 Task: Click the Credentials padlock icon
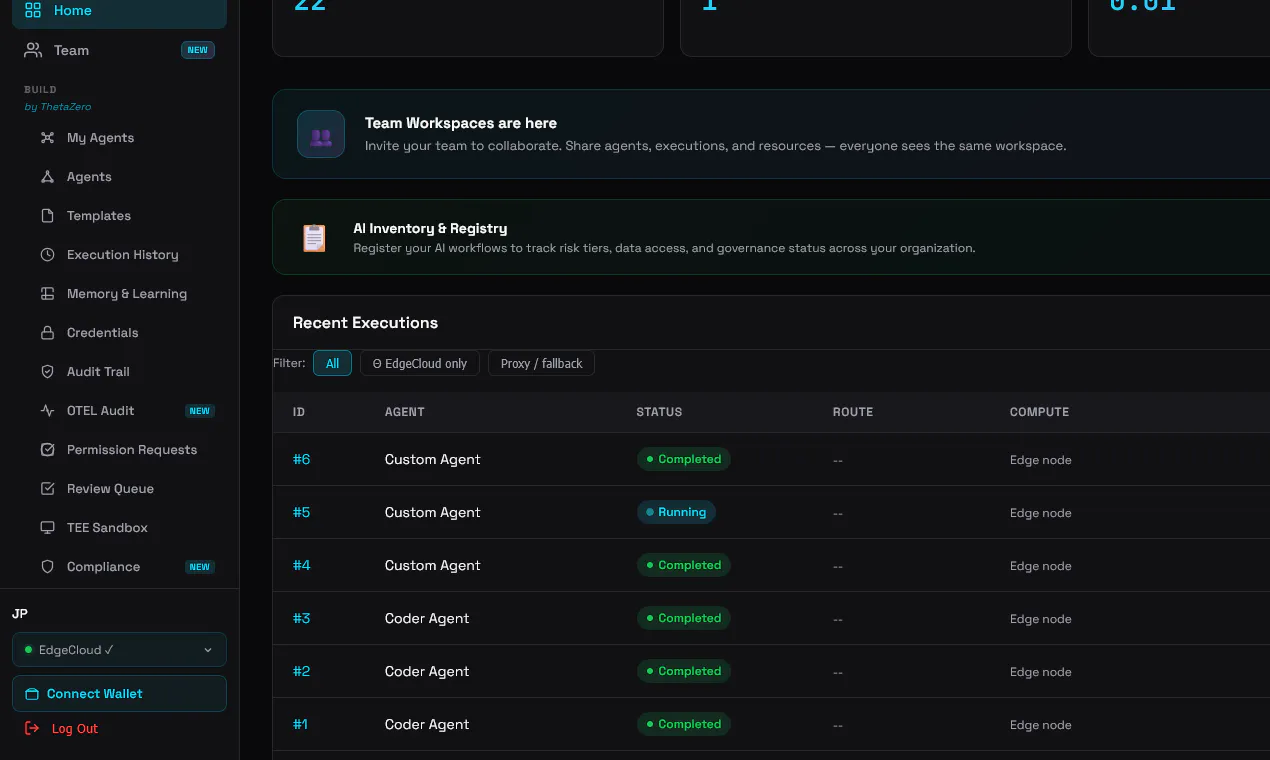[47, 333]
